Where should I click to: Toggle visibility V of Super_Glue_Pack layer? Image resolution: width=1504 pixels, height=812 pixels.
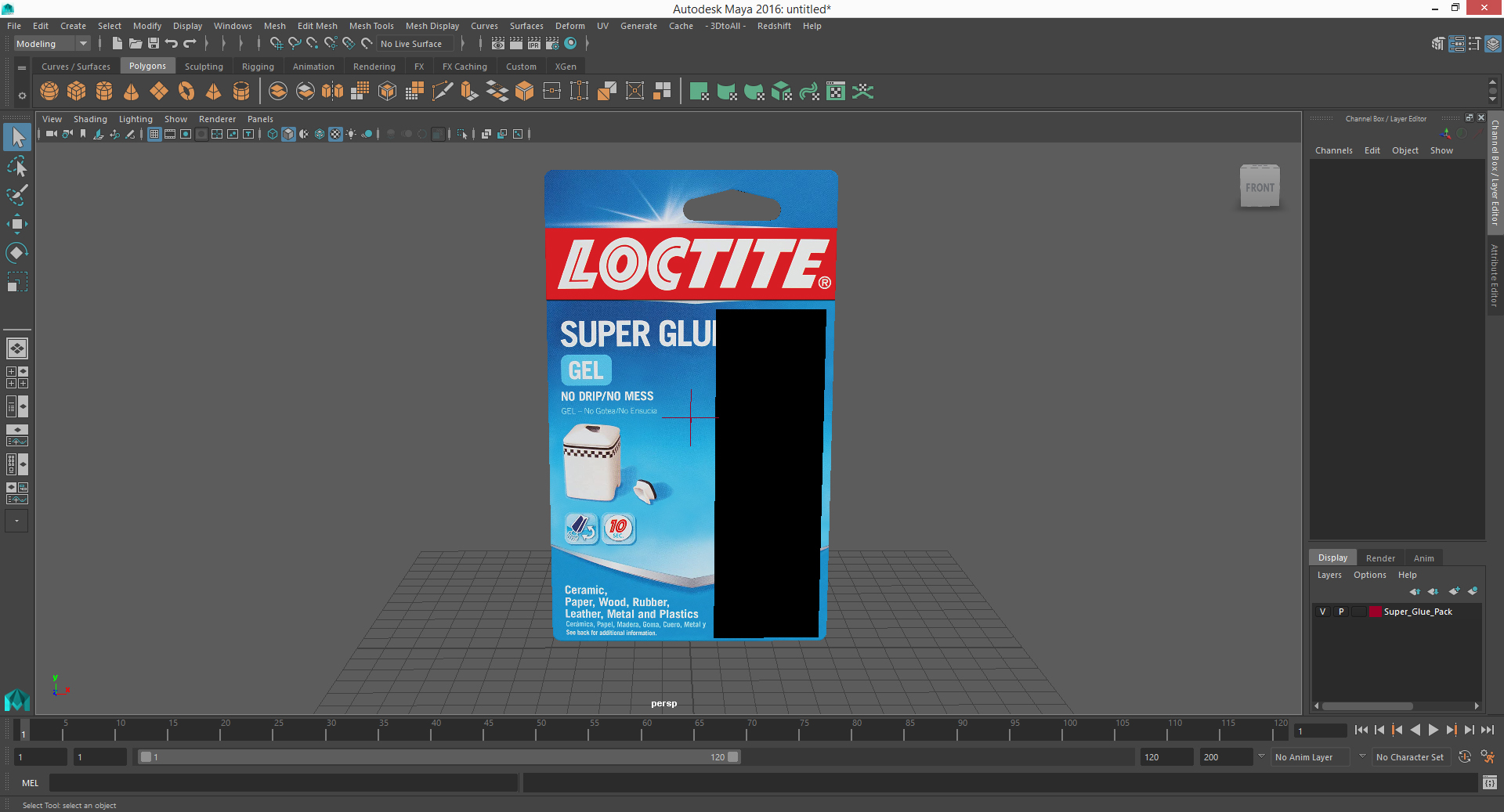1323,612
